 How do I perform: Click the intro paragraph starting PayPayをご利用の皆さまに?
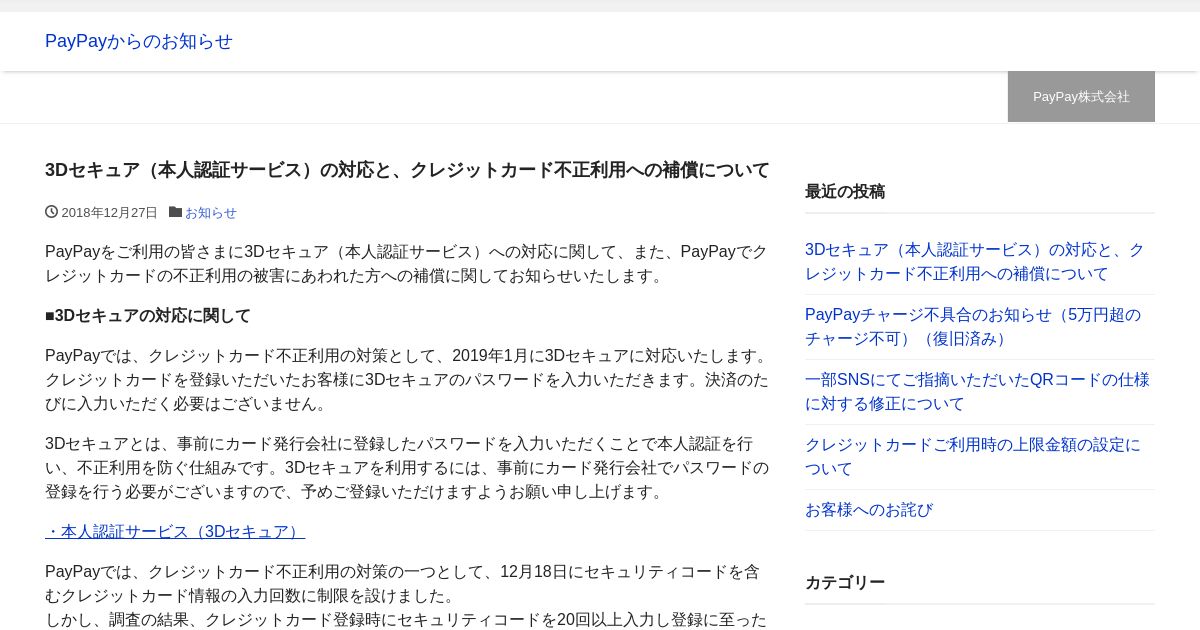point(407,264)
